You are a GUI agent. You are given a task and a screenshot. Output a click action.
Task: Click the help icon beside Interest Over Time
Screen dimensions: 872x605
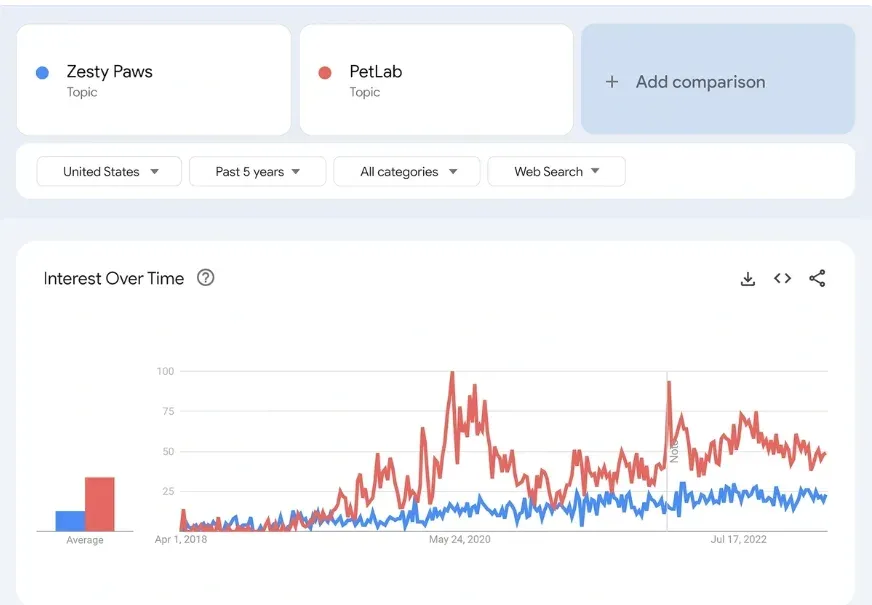click(206, 278)
